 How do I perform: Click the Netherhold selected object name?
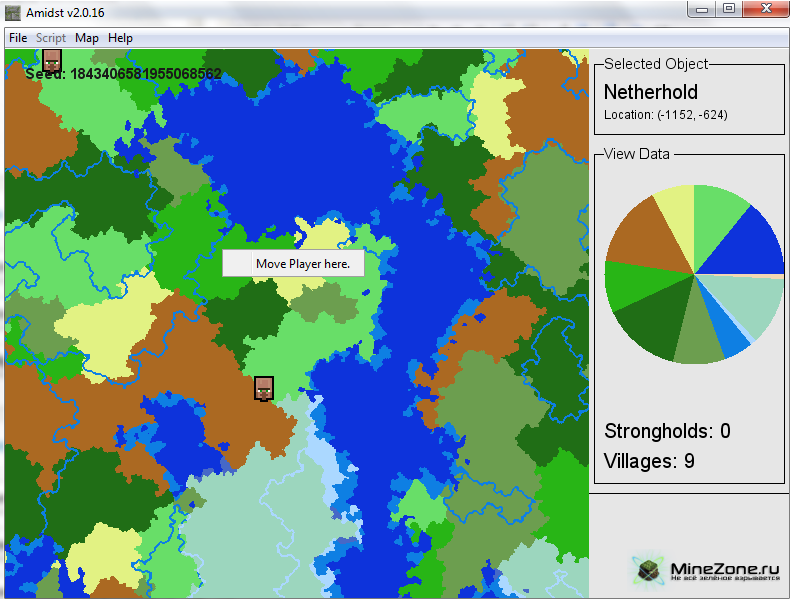point(650,92)
